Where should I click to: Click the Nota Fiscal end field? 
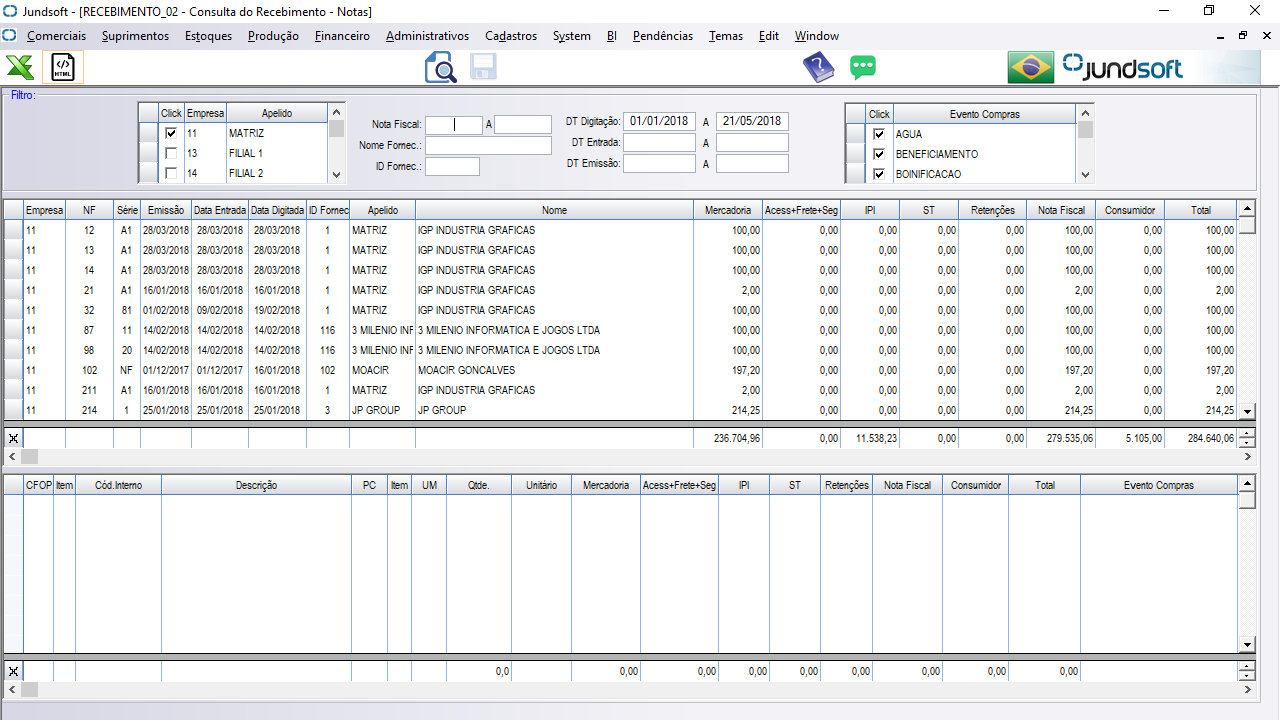click(523, 125)
